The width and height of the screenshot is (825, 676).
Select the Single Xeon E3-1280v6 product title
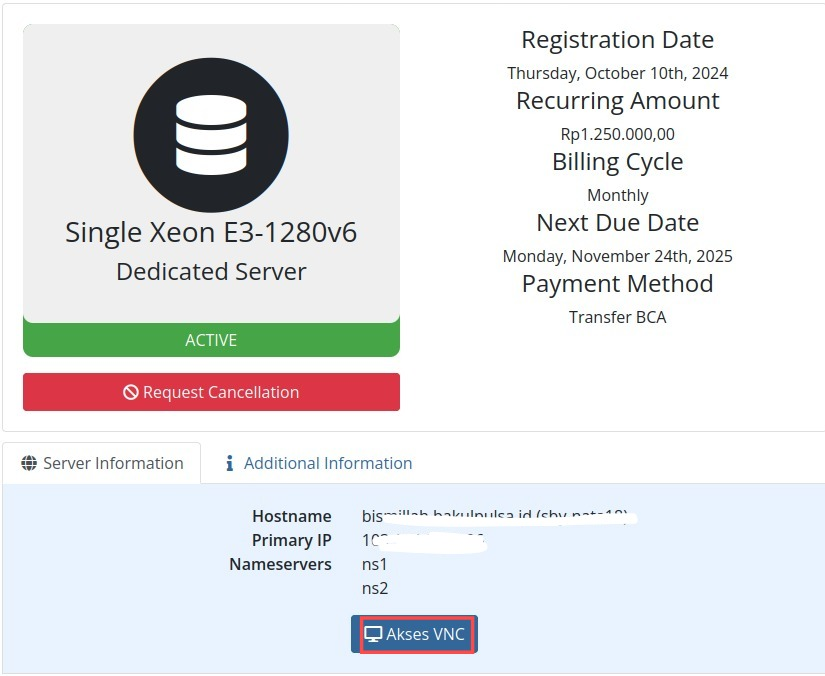coord(211,232)
